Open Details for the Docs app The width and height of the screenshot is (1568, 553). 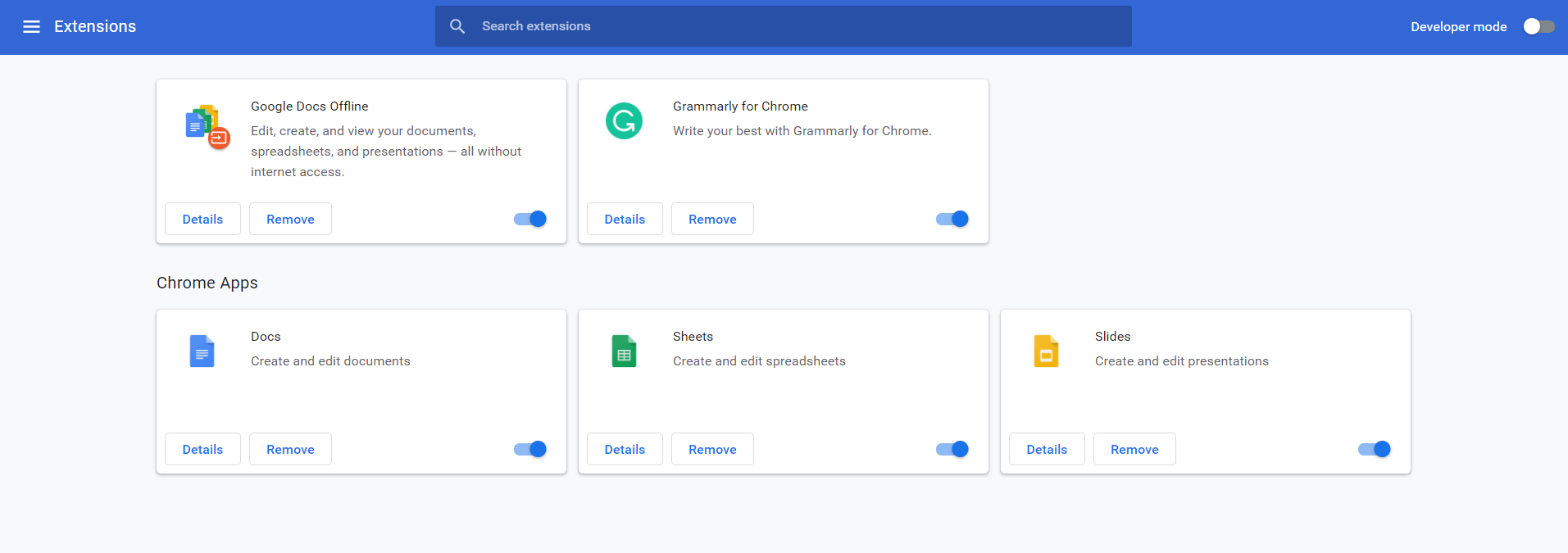[x=202, y=449]
